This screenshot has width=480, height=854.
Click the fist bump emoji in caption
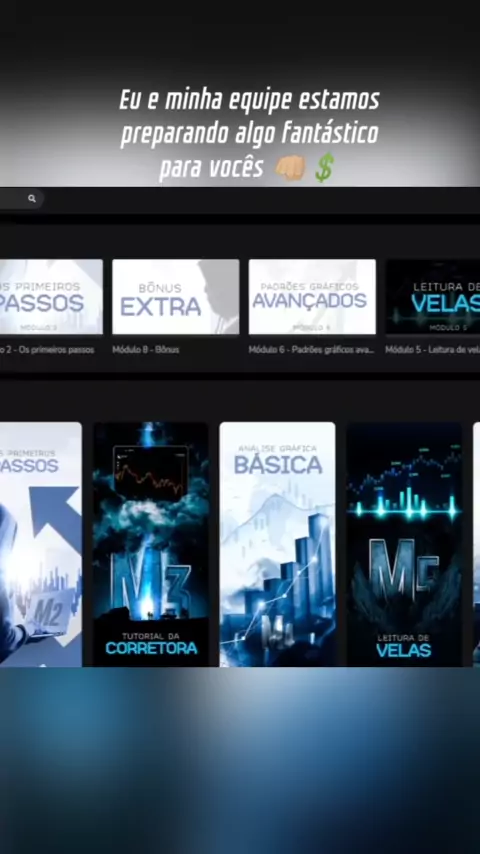289,168
